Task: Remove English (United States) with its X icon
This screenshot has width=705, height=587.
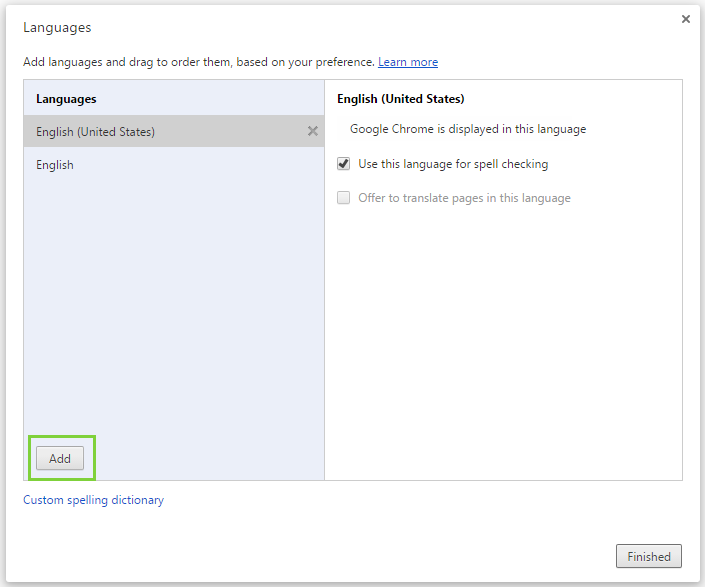Action: pos(312,131)
